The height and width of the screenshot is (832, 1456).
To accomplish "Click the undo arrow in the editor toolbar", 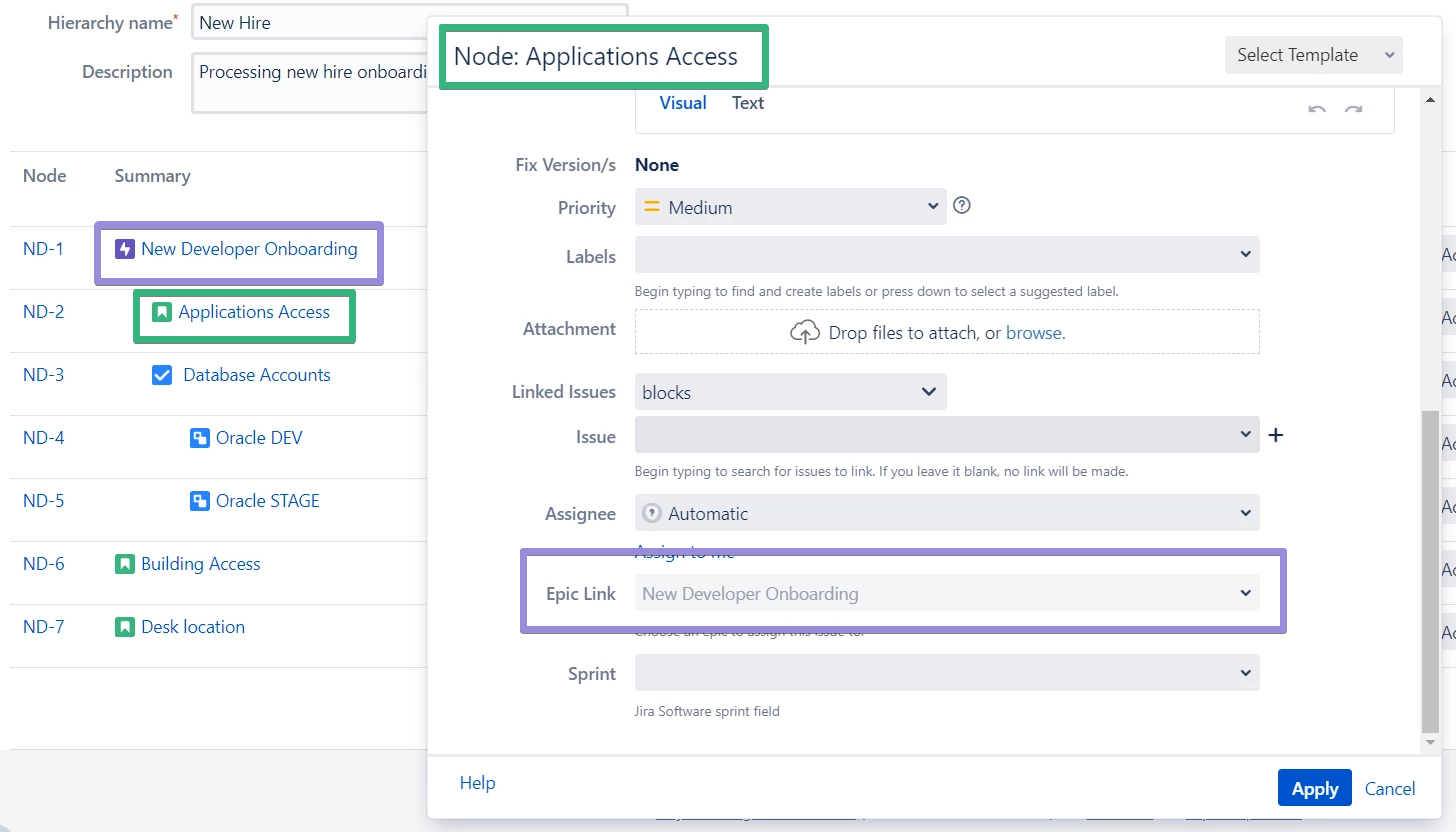I will (x=1317, y=108).
